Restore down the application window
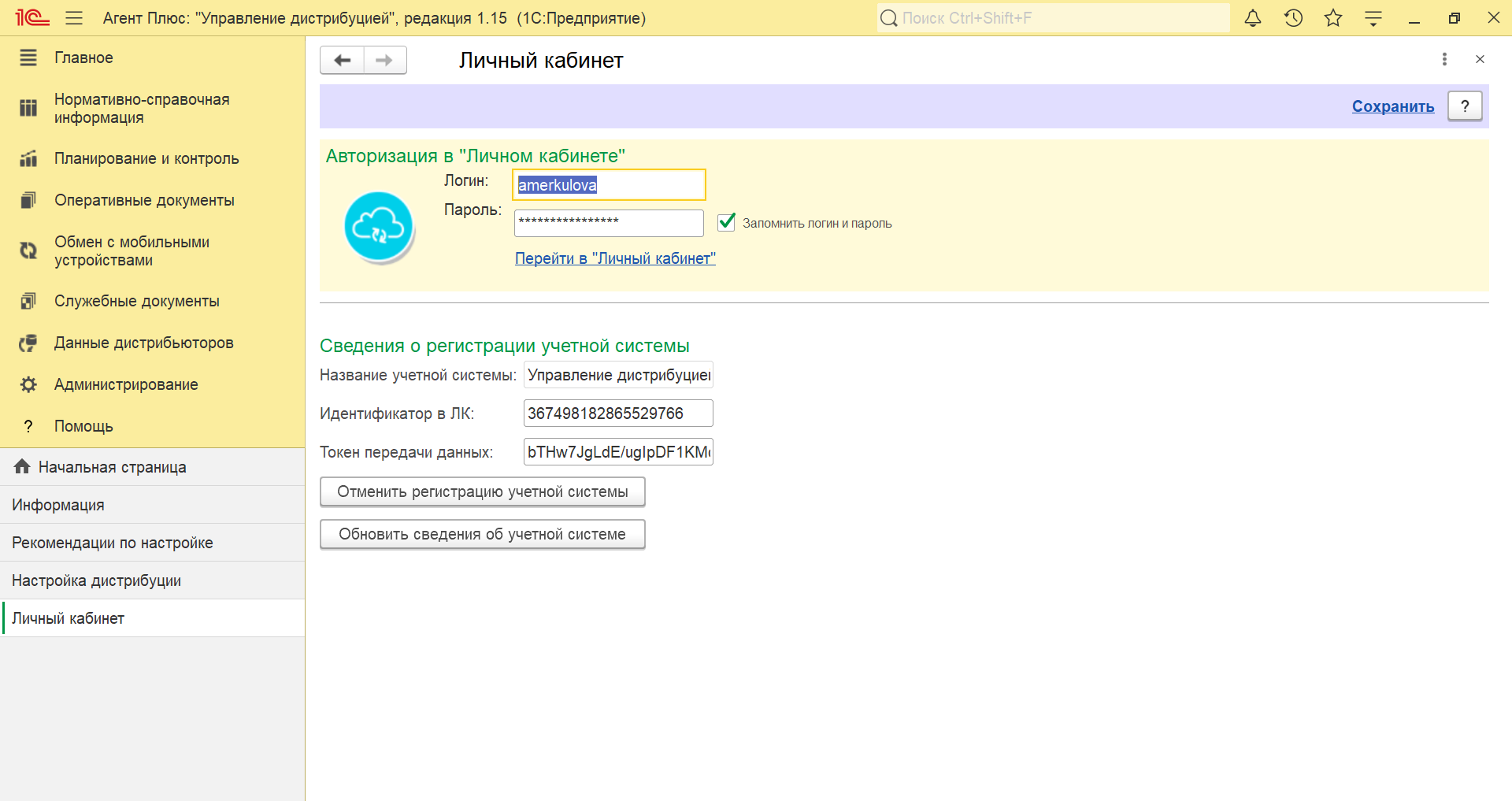1512x801 pixels. point(1455,18)
